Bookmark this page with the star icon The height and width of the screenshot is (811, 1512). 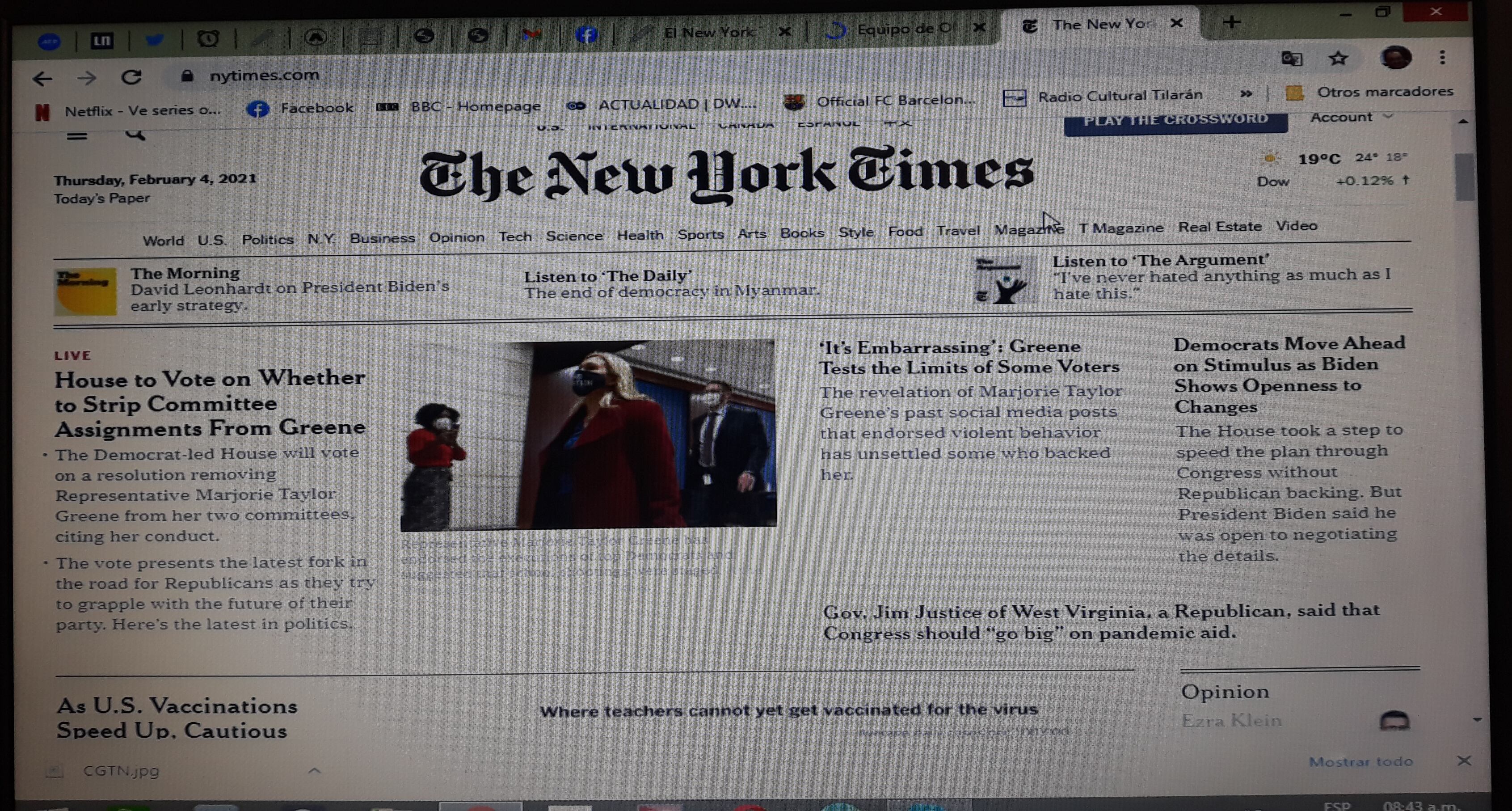[1338, 58]
